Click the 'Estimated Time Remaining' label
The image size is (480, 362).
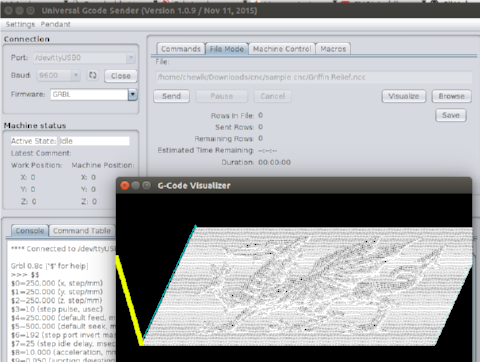click(206, 150)
